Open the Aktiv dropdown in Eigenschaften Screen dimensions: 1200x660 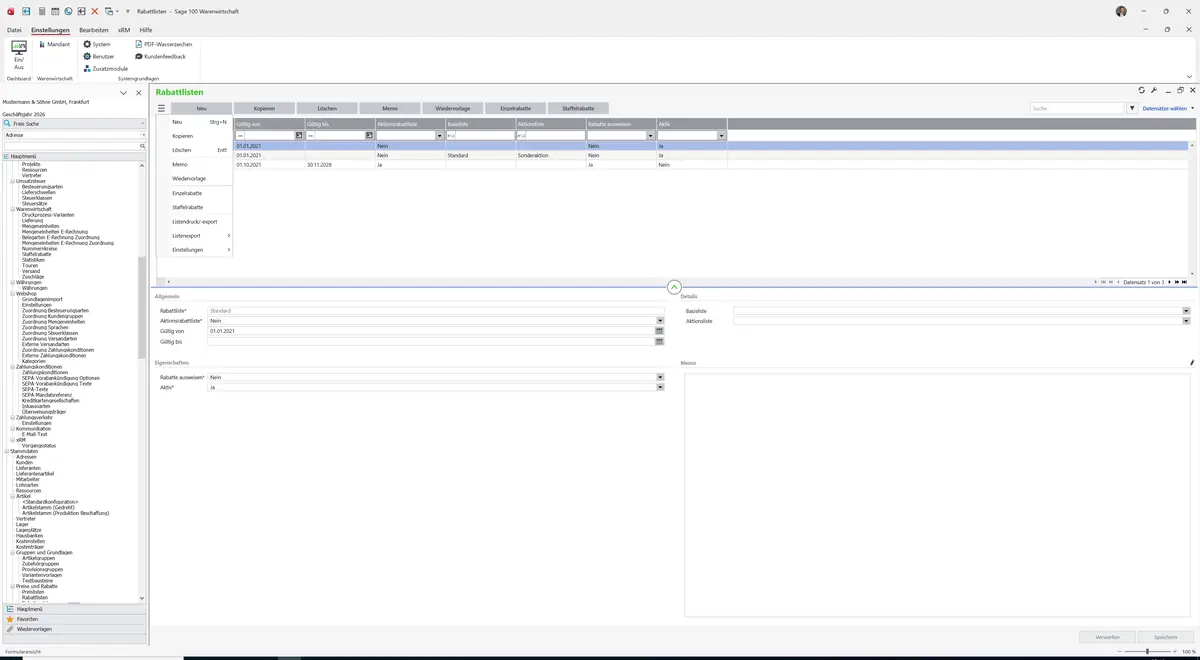click(x=660, y=387)
